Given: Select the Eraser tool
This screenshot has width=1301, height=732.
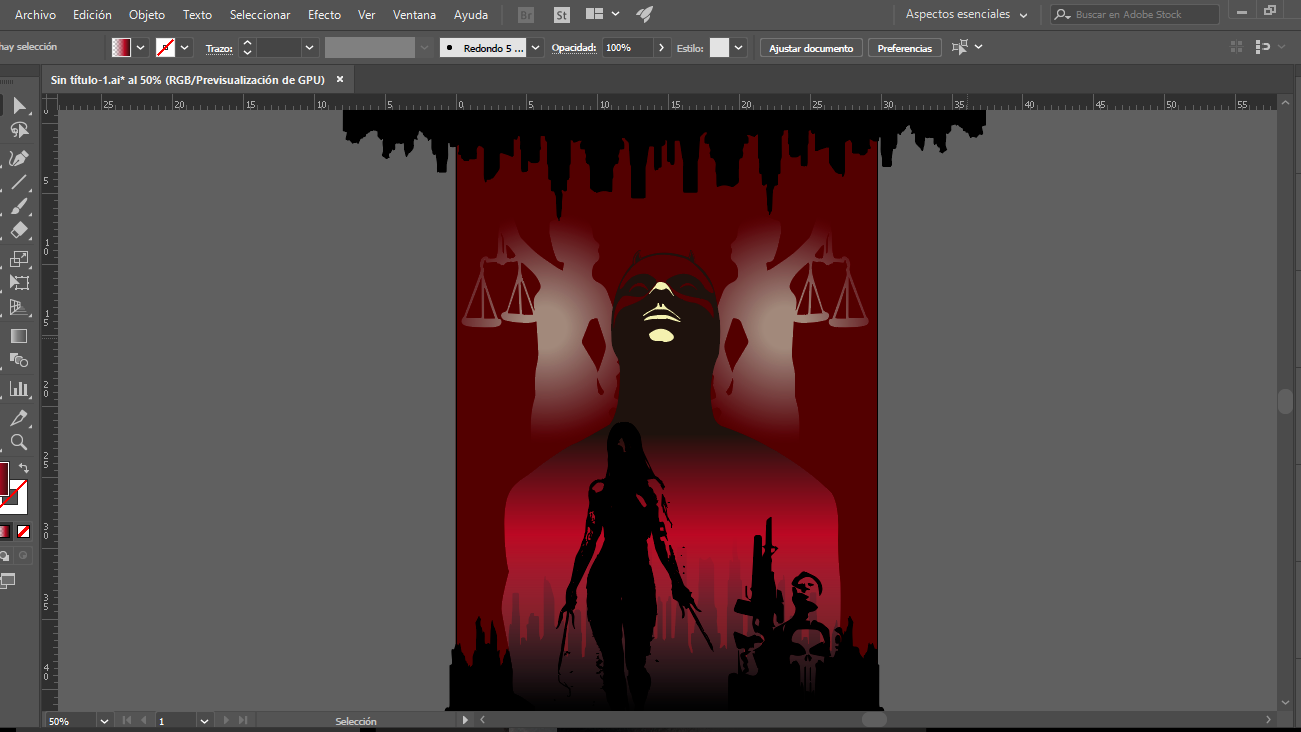Looking at the screenshot, I should tap(19, 231).
